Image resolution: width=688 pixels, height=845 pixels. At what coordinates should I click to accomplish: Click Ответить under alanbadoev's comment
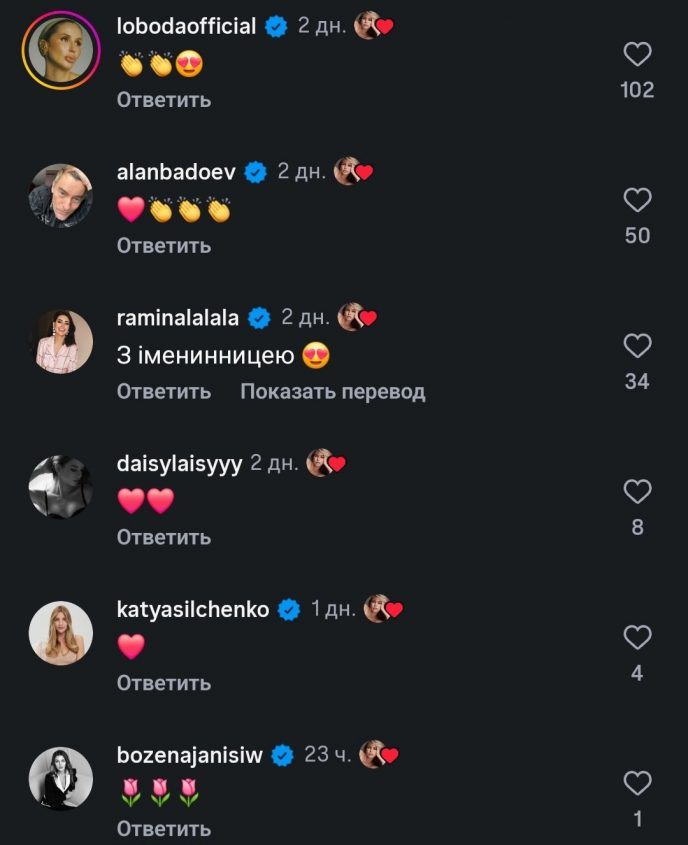tap(164, 246)
